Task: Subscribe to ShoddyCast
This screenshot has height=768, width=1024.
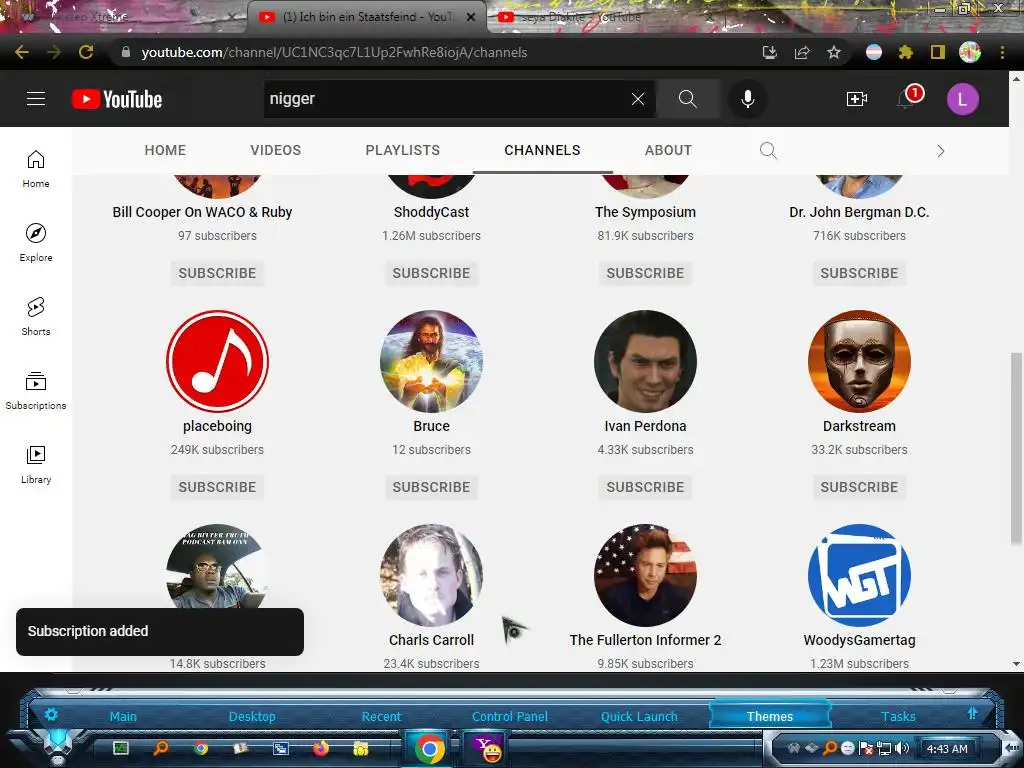Action: point(431,273)
